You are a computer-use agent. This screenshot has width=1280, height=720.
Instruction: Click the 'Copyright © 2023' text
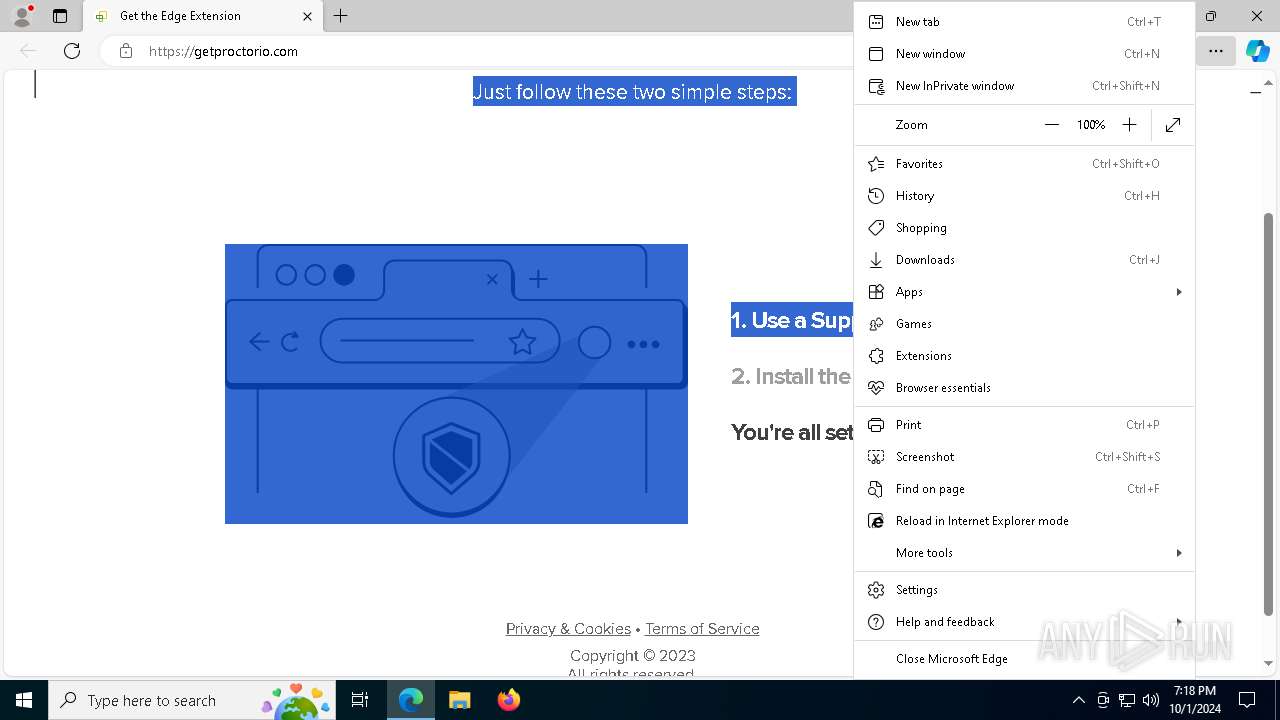(632, 656)
